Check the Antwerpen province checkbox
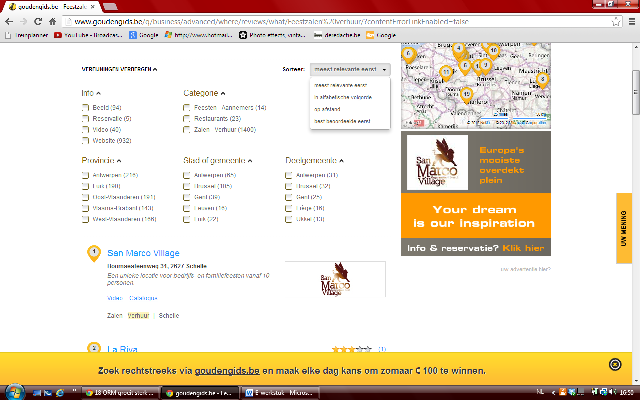Viewport: 640px width, 400px height. tap(86, 175)
